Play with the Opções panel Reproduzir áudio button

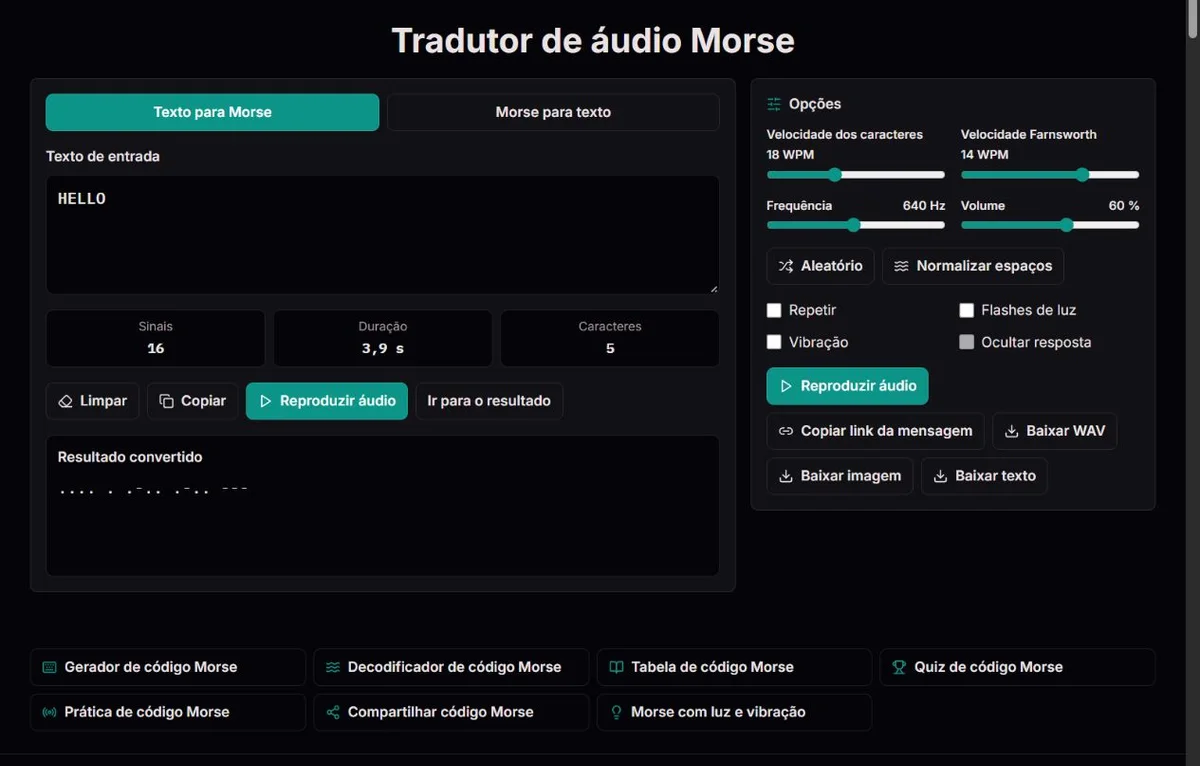(x=848, y=386)
